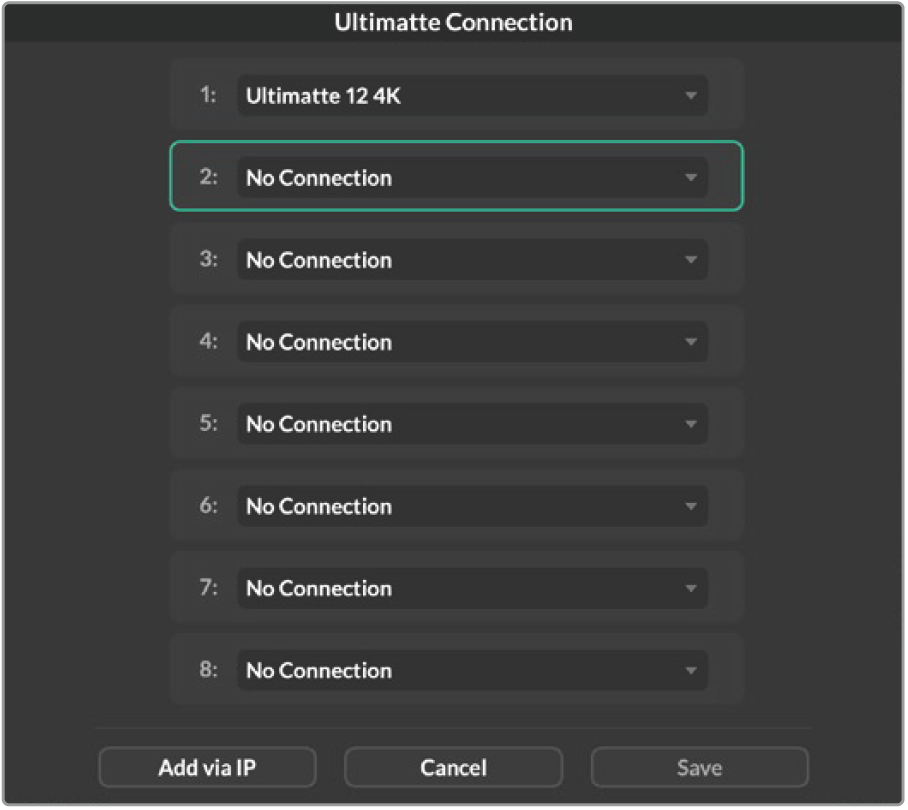Select the highlighted slot 2 row label
This screenshot has width=908, height=810.
(208, 177)
